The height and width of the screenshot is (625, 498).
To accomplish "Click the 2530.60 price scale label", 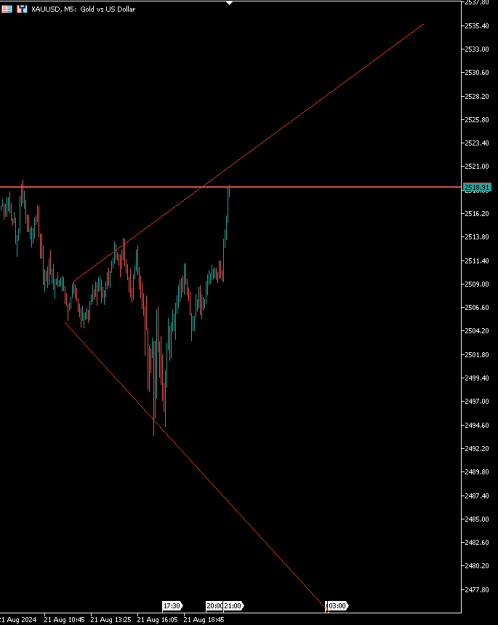I will point(477,73).
